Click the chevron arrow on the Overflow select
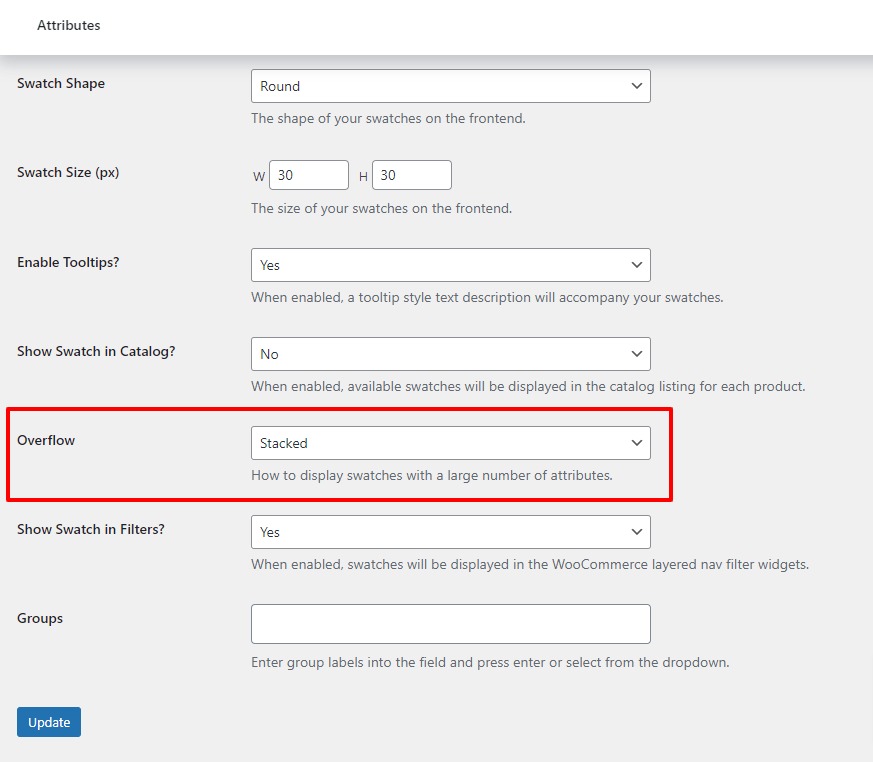 pos(636,443)
